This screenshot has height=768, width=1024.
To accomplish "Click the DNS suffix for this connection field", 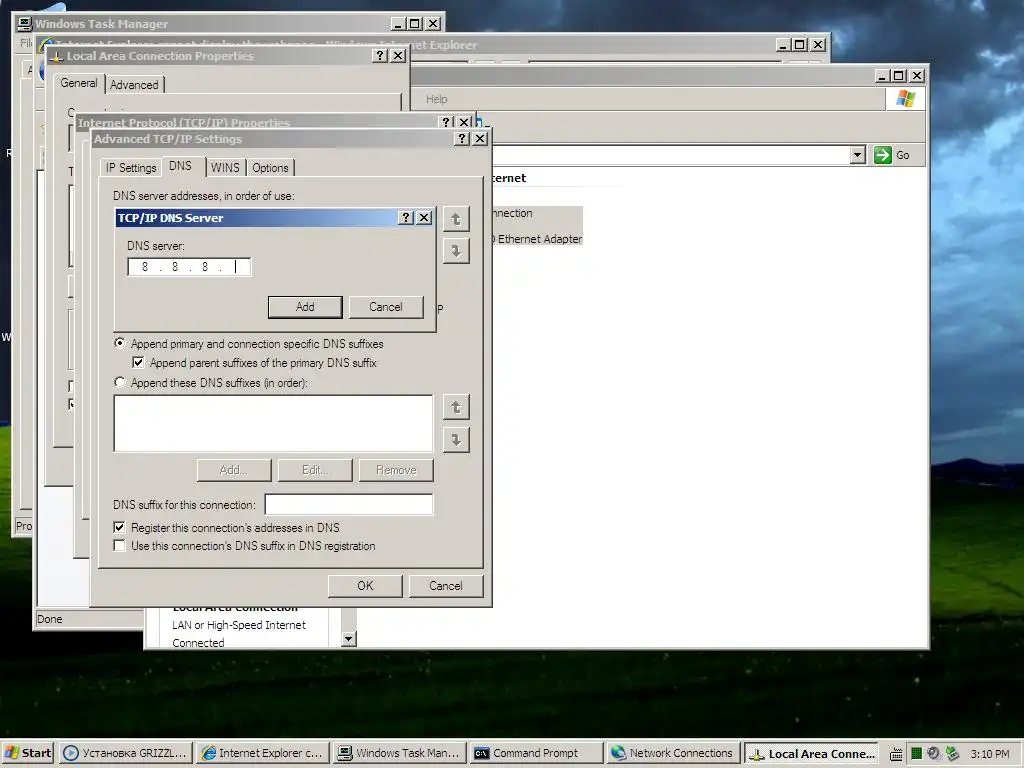I will coord(349,504).
